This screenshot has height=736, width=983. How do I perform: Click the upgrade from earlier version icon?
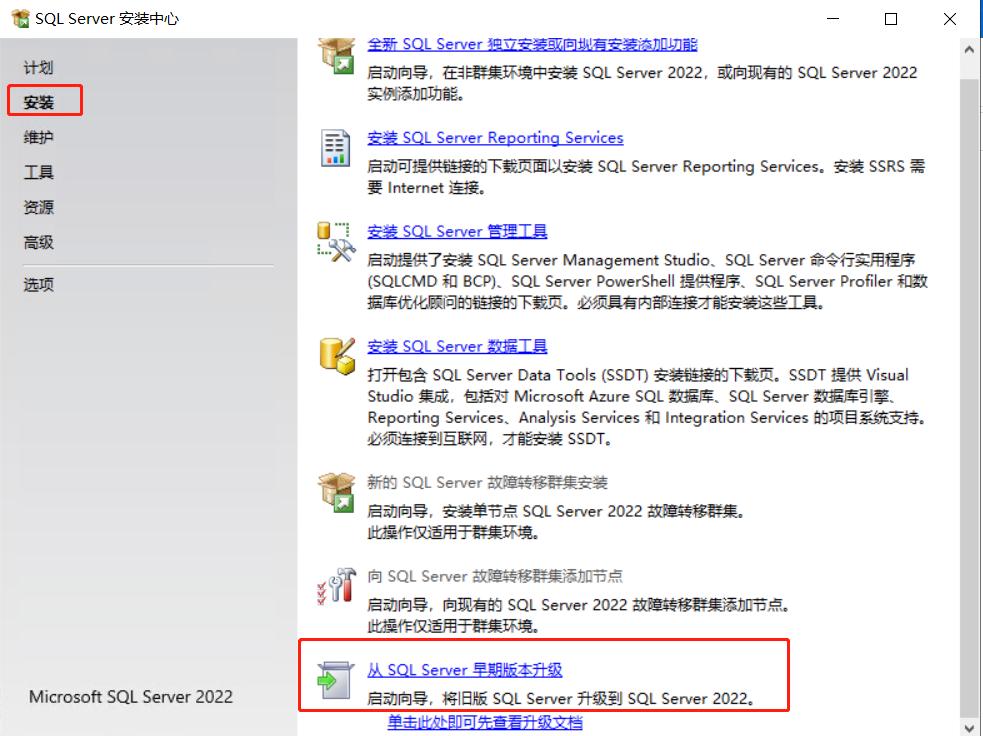pos(334,680)
